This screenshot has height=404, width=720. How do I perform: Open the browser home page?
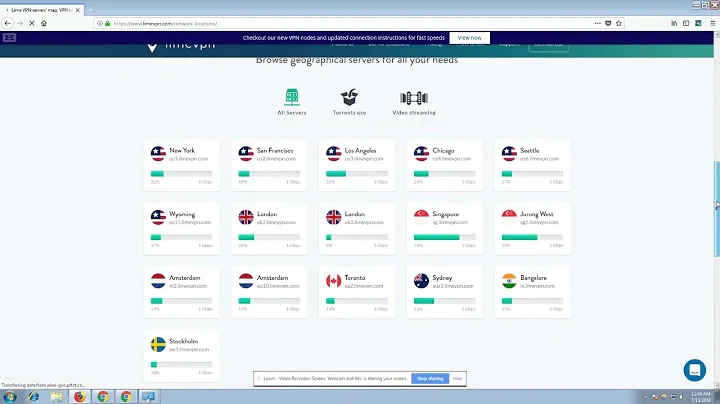pos(44,23)
